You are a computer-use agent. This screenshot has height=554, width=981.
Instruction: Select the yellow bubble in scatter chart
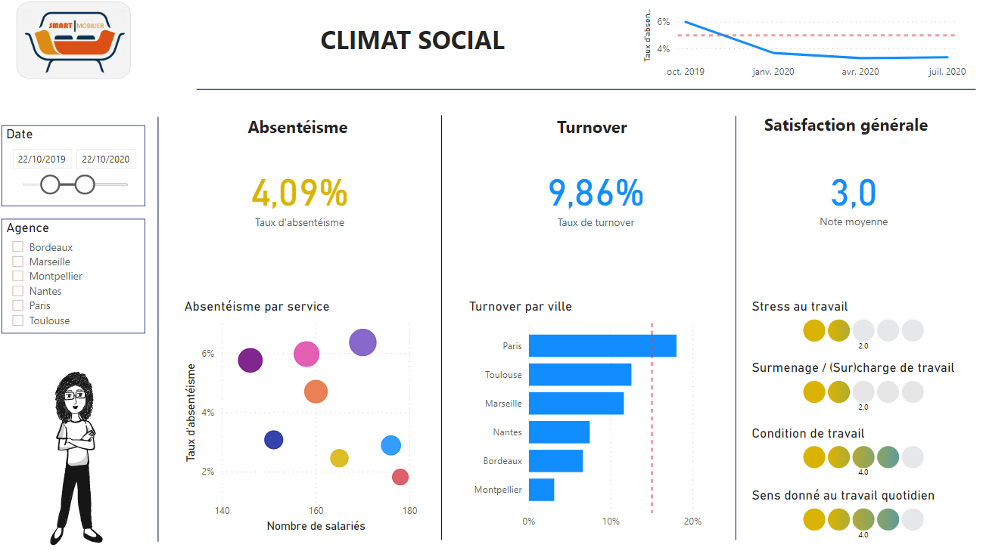339,458
